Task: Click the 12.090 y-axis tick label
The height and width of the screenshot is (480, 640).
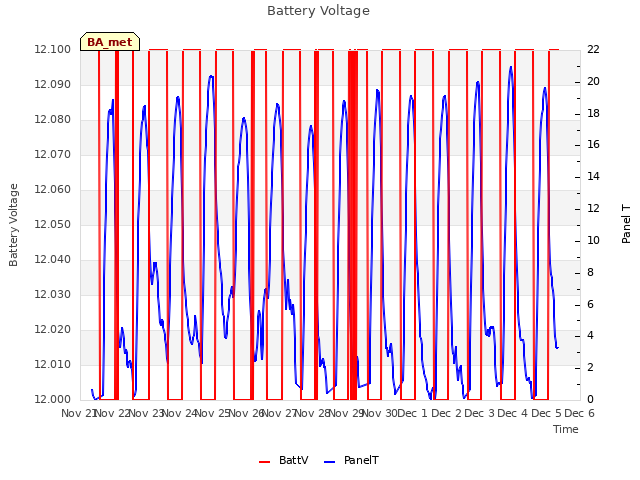Action: pyautogui.click(x=52, y=84)
